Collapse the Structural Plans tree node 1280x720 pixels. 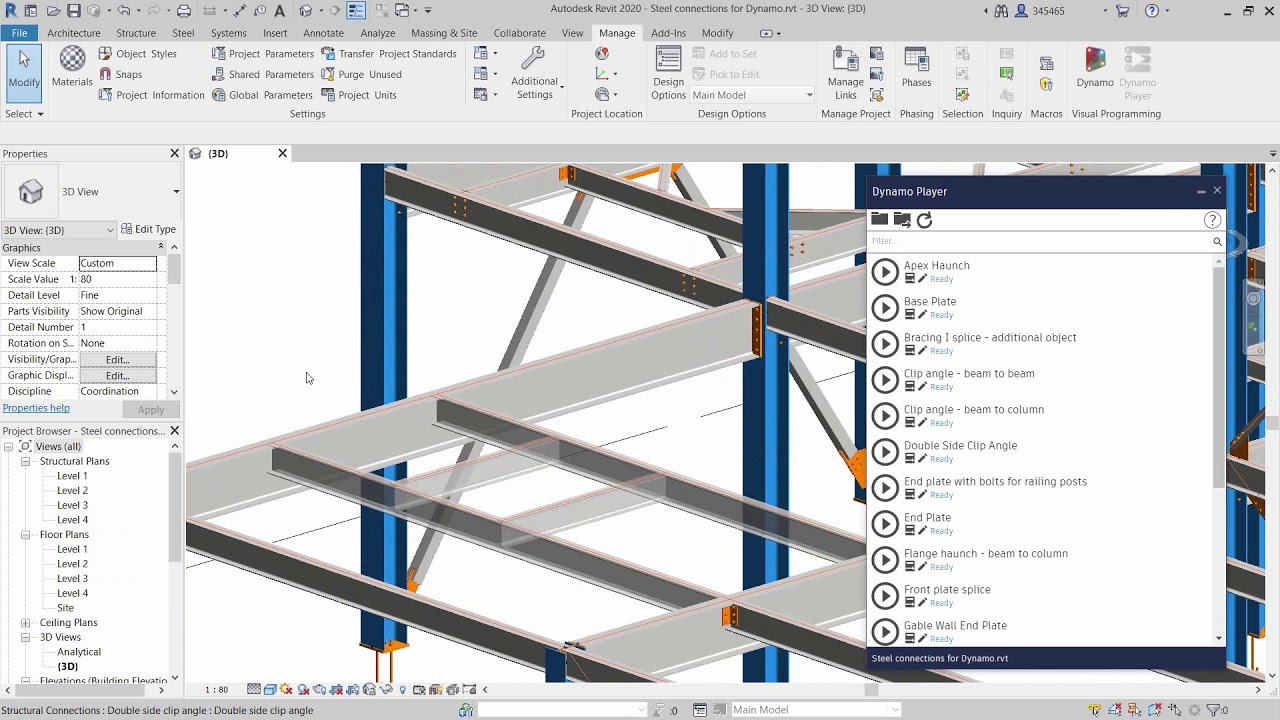point(26,461)
